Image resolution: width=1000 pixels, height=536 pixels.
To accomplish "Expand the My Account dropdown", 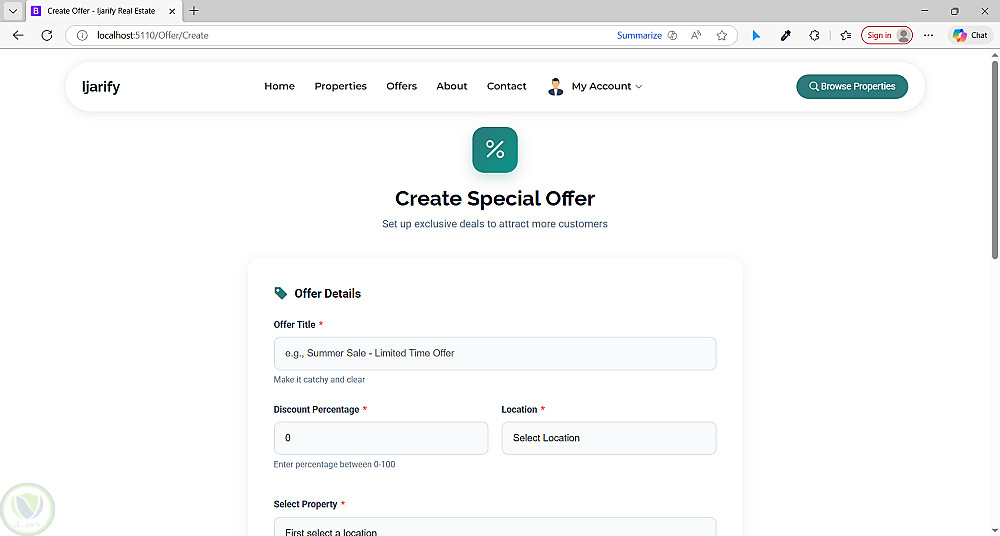I will (x=596, y=87).
